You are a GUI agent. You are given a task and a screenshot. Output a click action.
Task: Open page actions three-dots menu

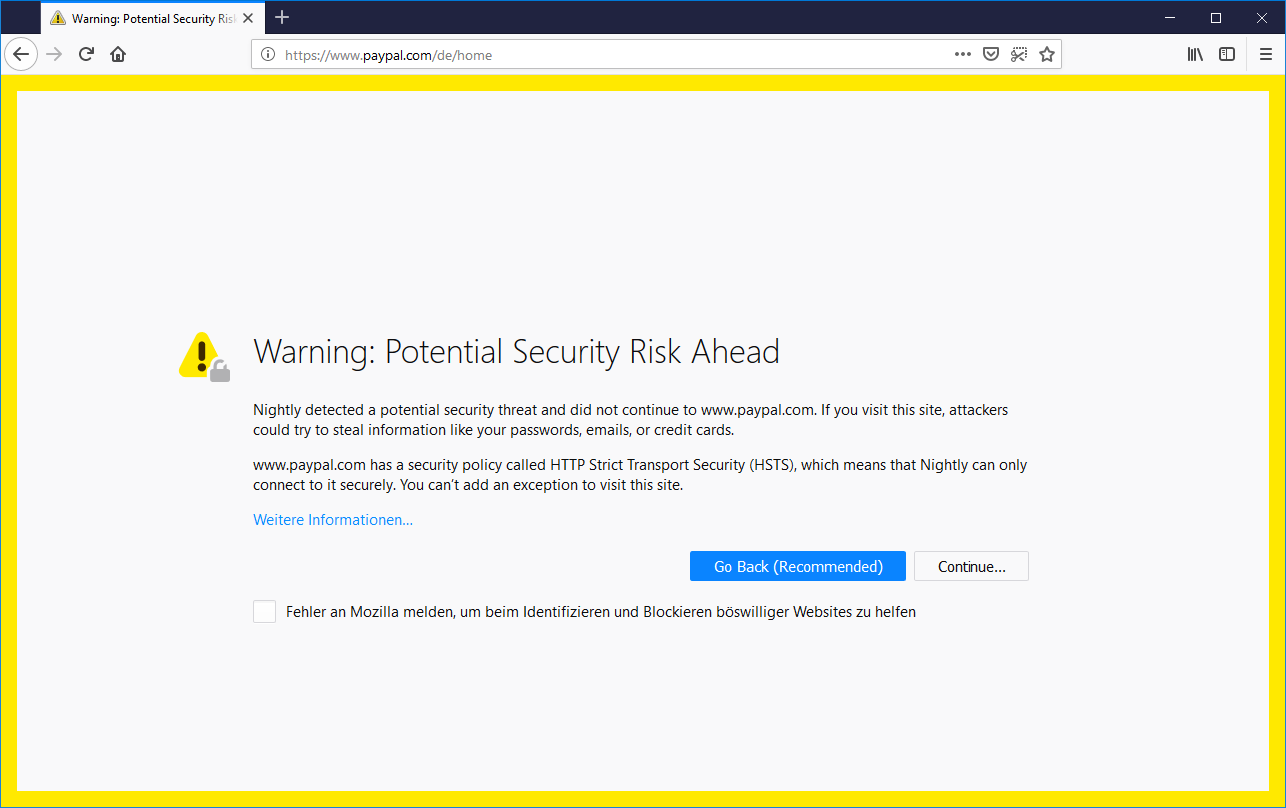[x=963, y=54]
